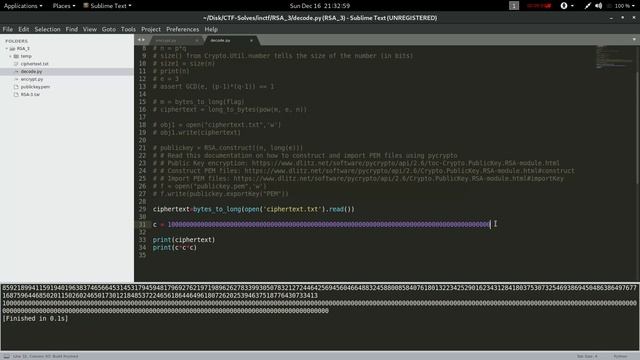Image resolution: width=640 pixels, height=360 pixels.
Task: Open ciphertext.txt from the sidebar
Action: (34, 64)
